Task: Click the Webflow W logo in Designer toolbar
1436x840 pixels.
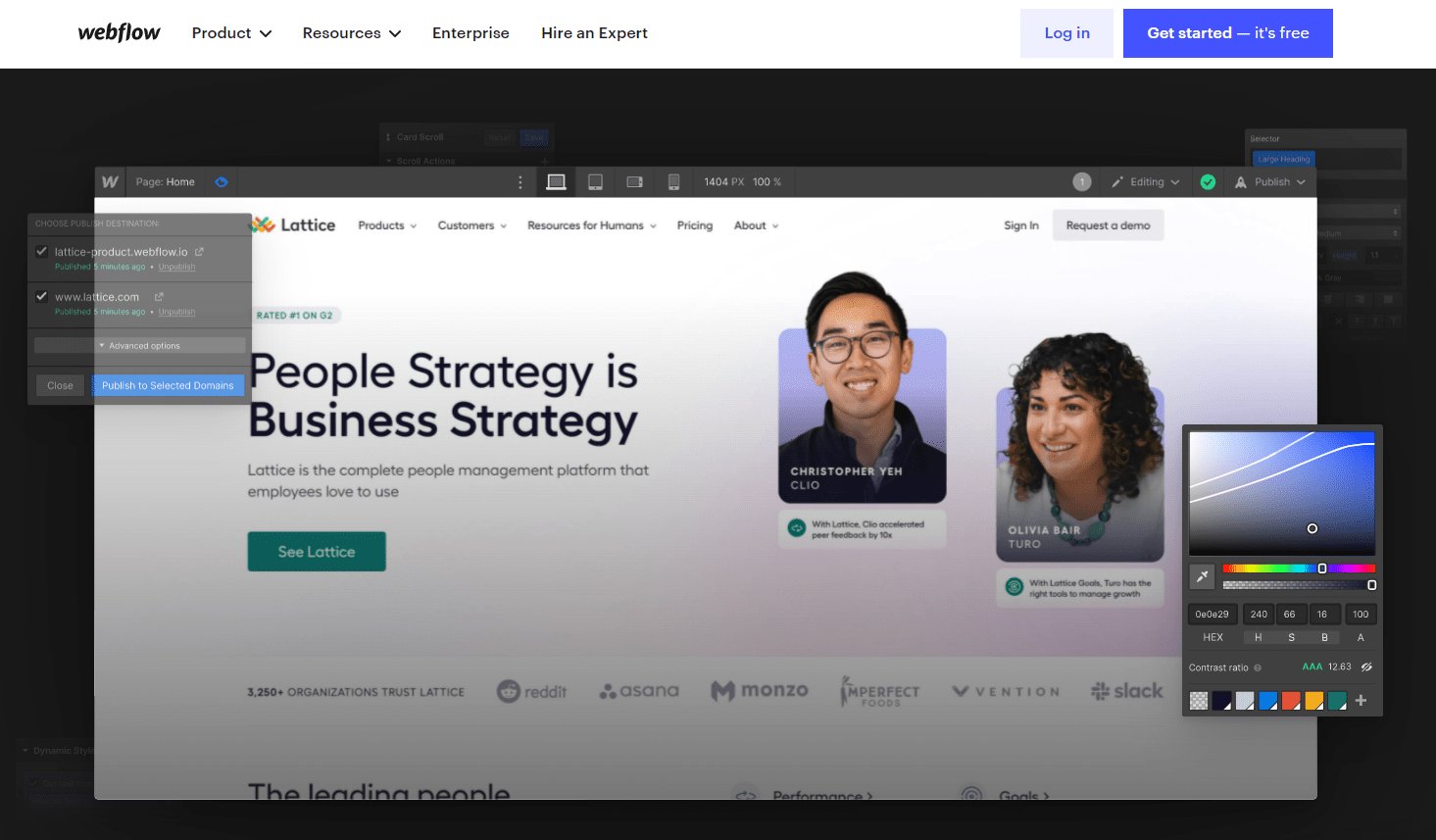Action: (110, 182)
